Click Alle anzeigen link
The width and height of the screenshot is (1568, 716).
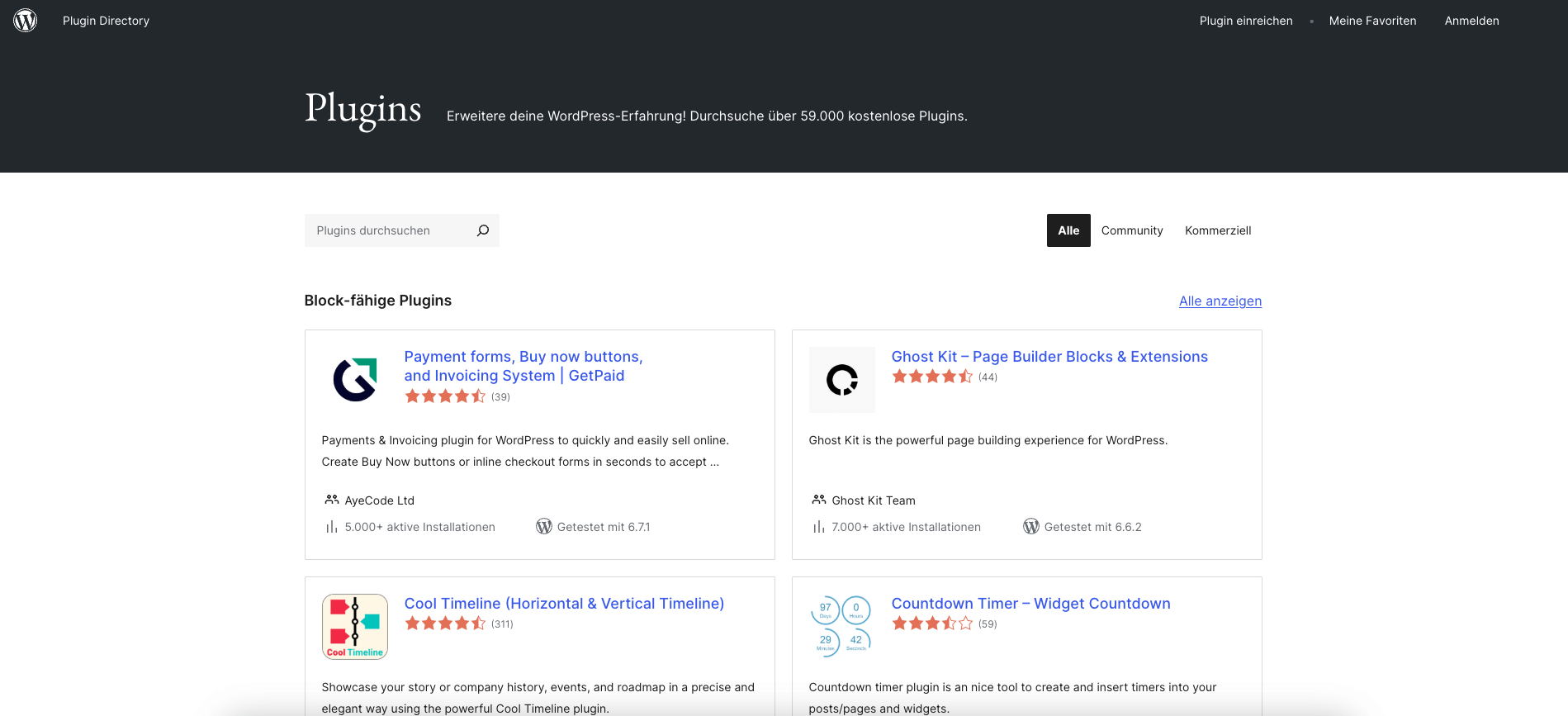click(1220, 301)
